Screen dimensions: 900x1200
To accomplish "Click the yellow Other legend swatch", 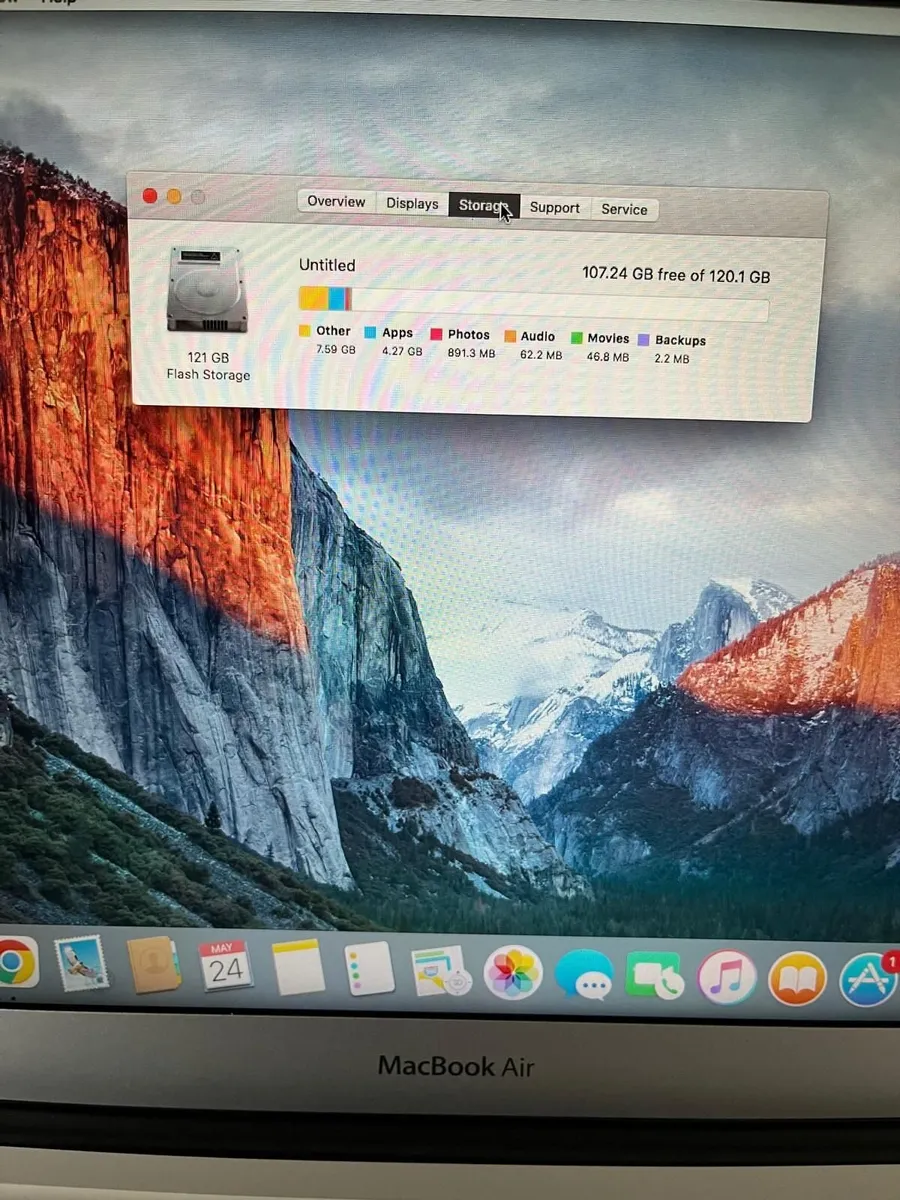I will tap(305, 331).
